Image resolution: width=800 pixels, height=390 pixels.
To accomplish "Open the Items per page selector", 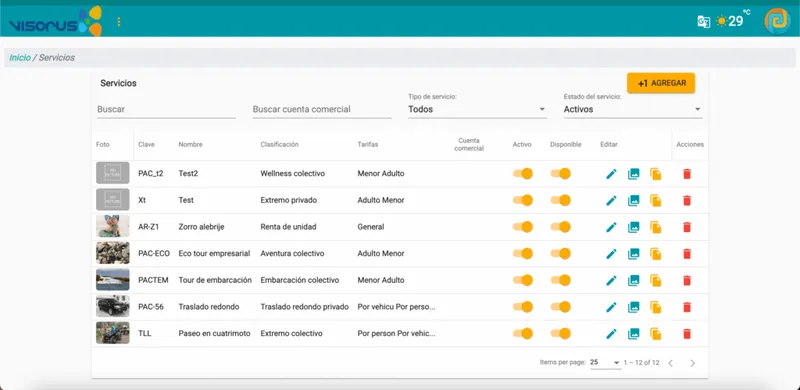I will 605,362.
